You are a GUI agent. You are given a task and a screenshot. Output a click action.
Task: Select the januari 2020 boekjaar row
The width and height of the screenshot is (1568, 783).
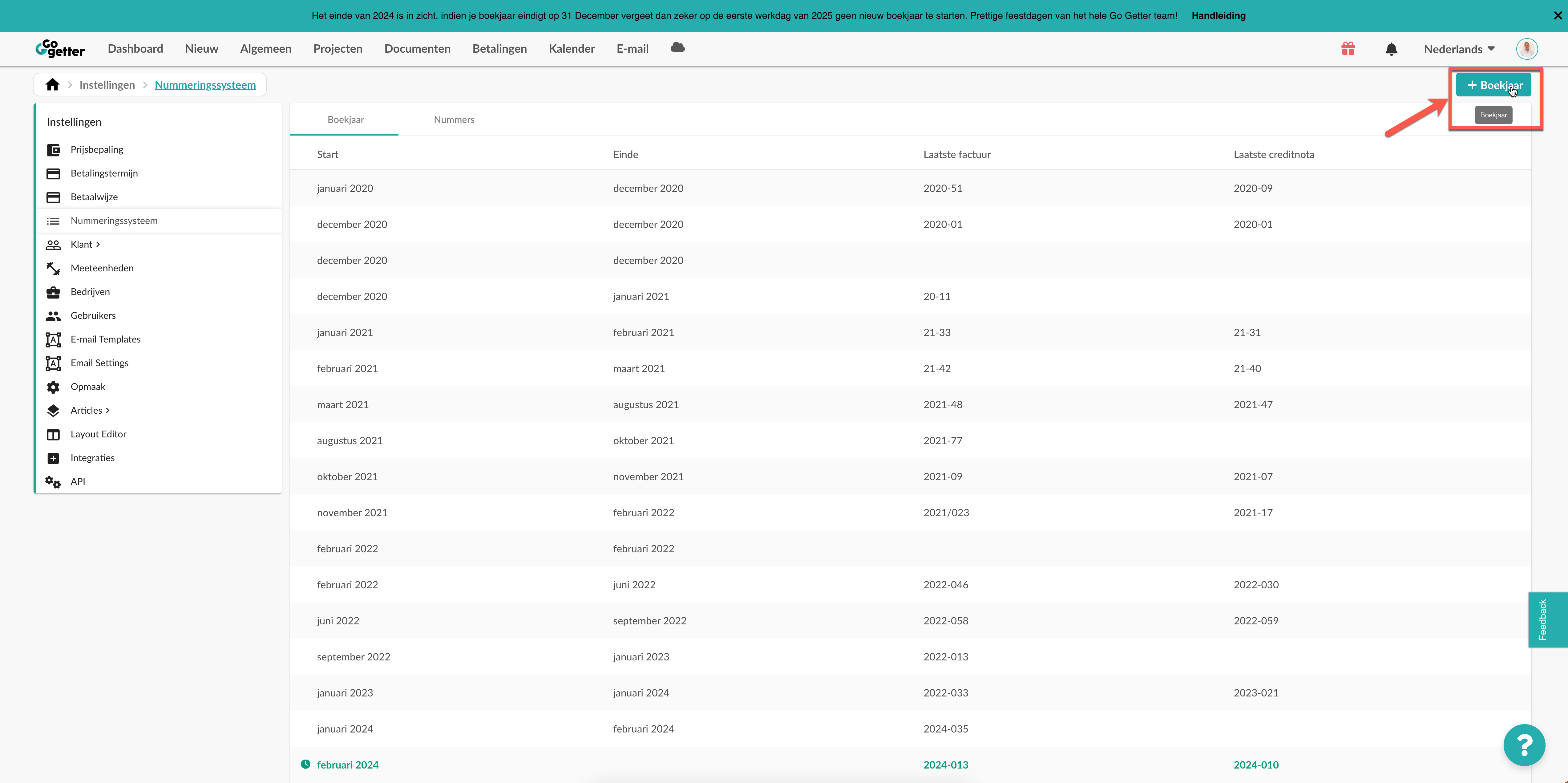911,188
